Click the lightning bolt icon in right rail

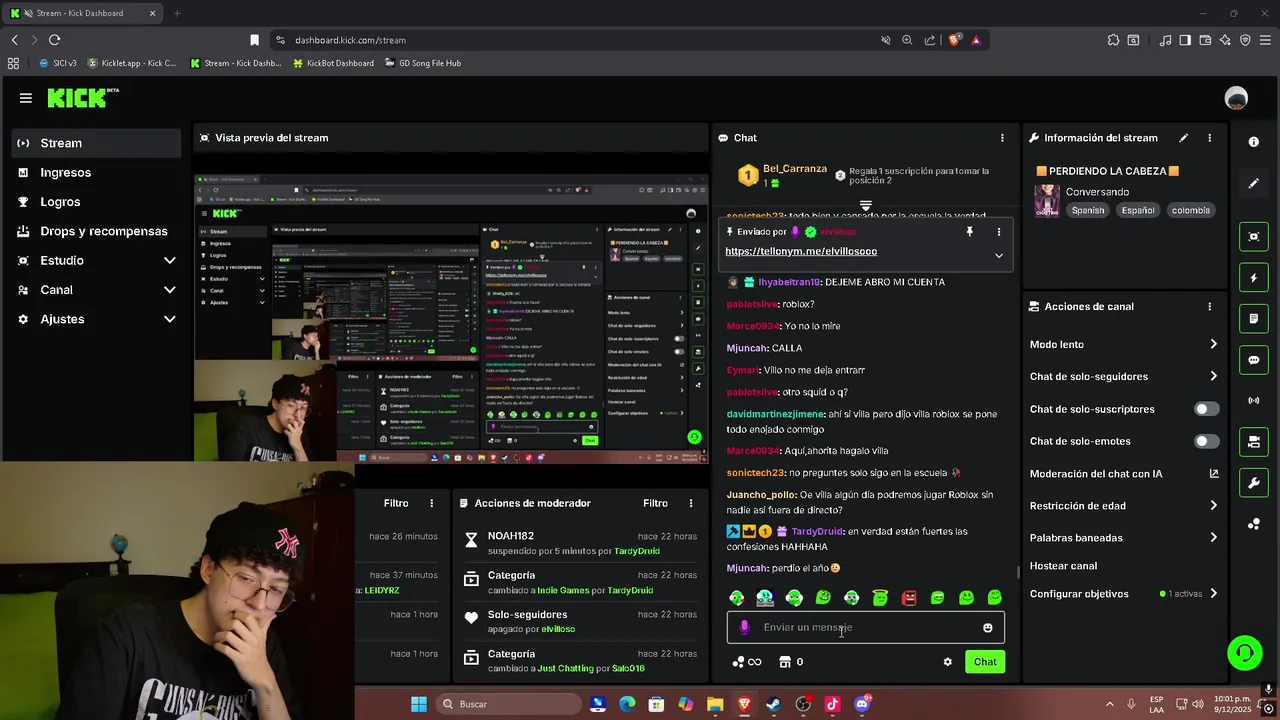1254,278
